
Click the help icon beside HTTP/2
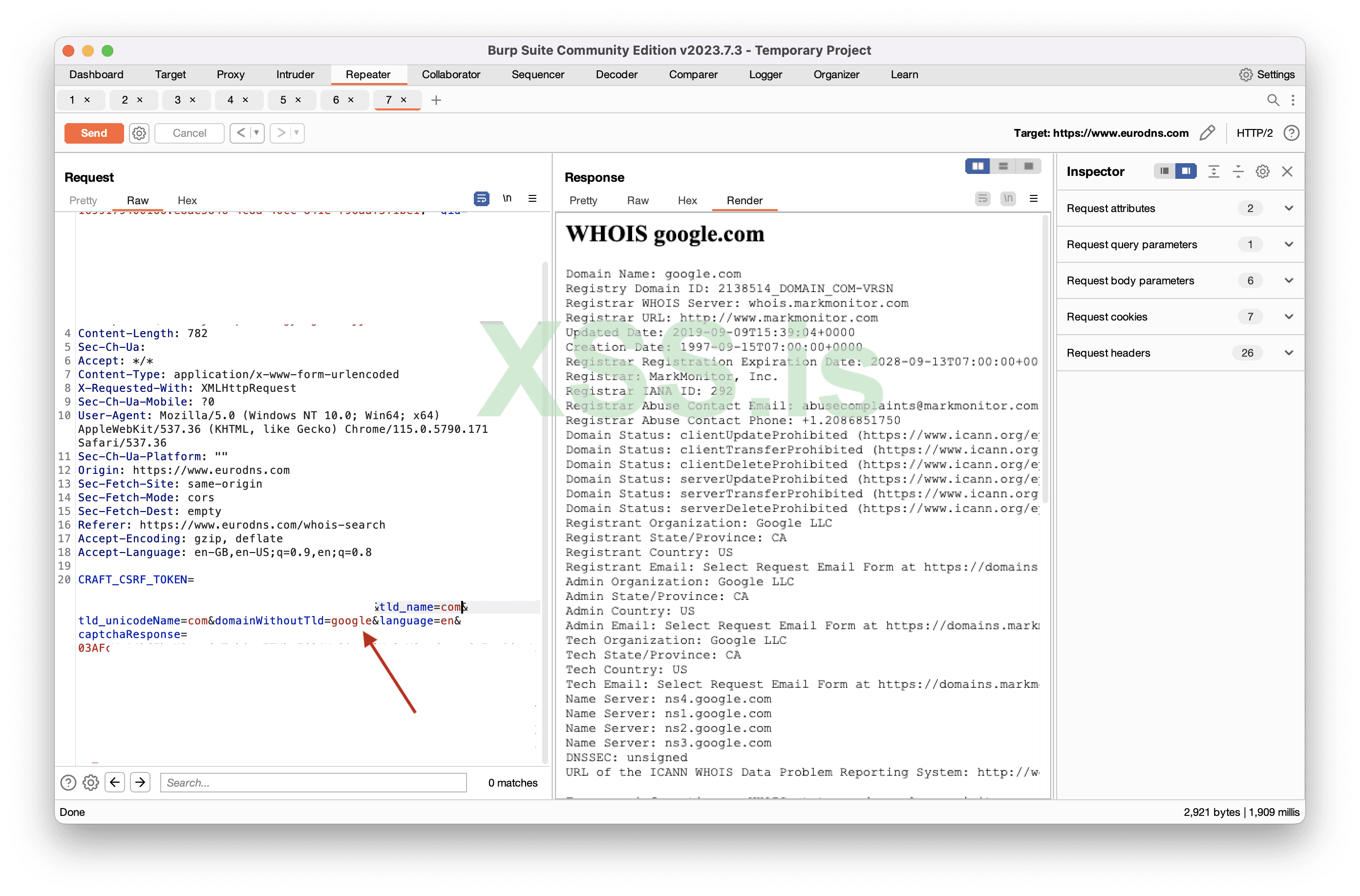[x=1292, y=133]
